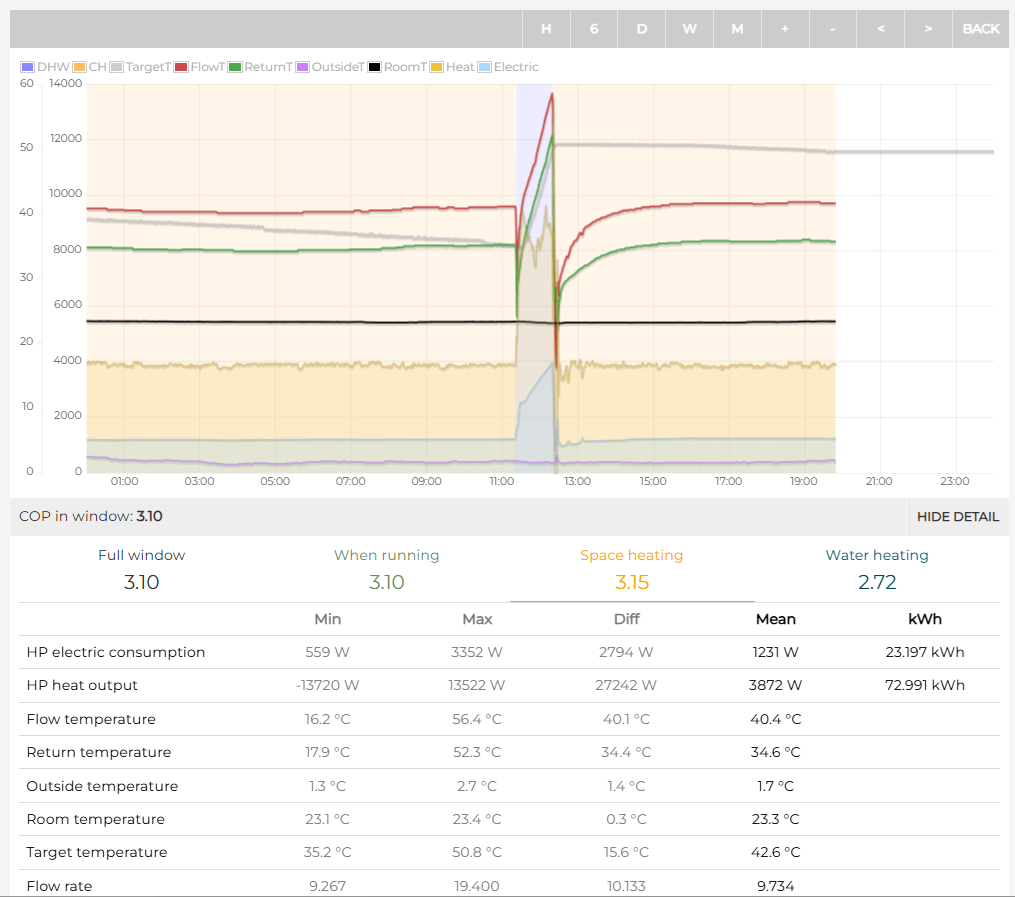Toggle the RoomT legend series
The image size is (1015, 897).
tap(398, 67)
